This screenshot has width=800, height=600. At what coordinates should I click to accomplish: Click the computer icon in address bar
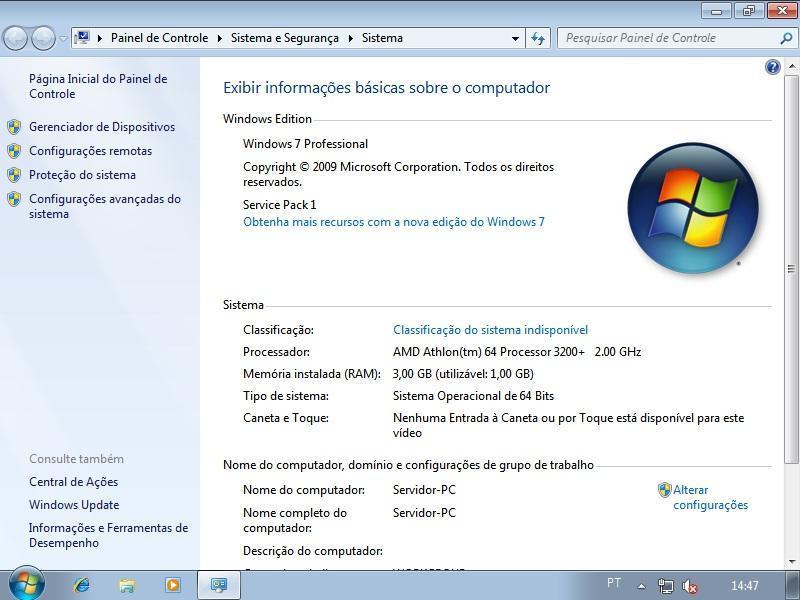[82, 38]
